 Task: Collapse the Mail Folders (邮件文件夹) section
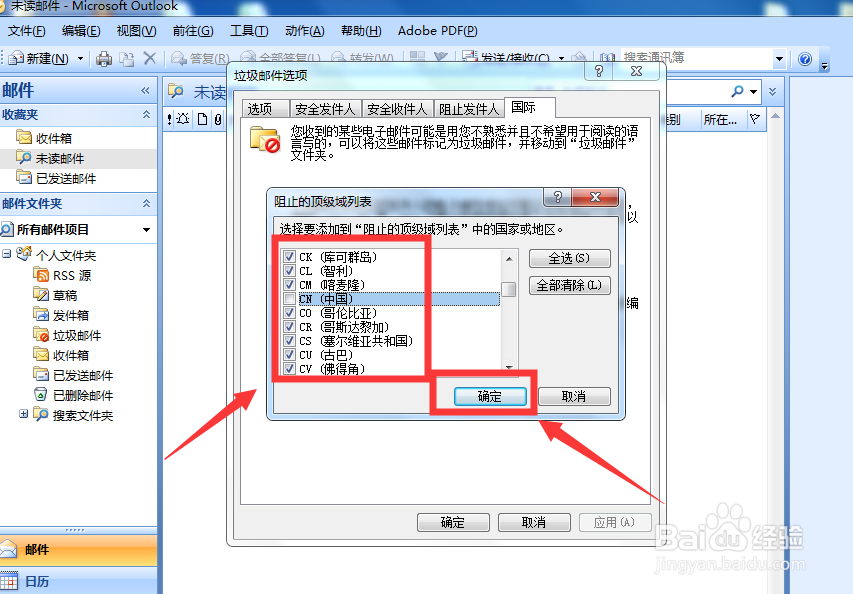coord(146,203)
